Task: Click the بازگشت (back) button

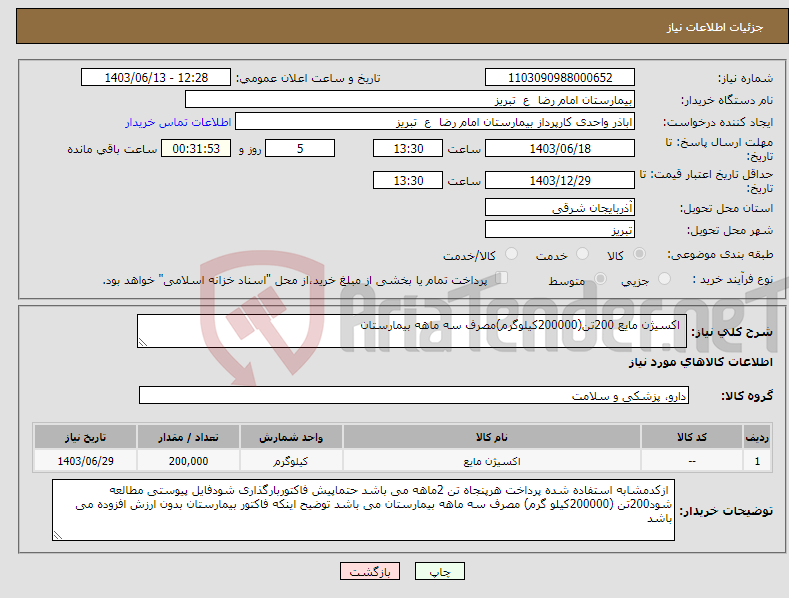Action: [x=370, y=571]
